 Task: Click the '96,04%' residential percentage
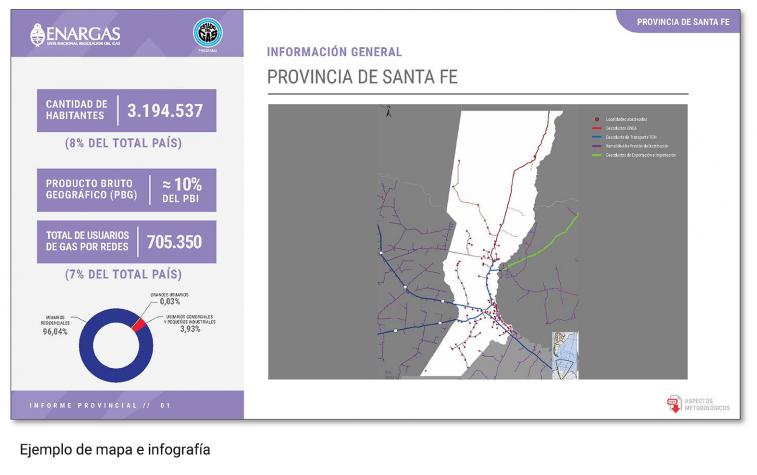coord(55,332)
